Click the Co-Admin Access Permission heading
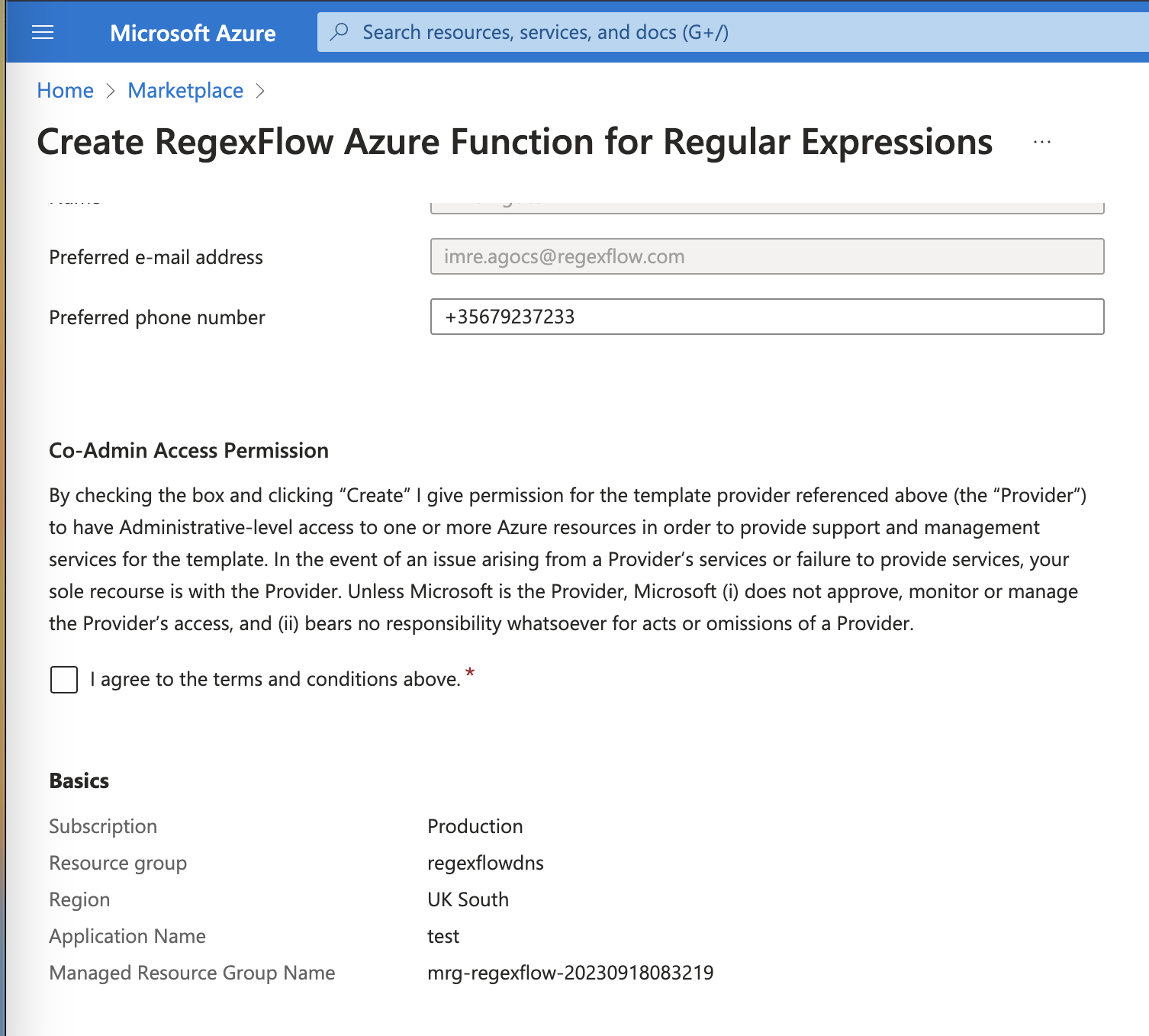This screenshot has width=1149, height=1036. (x=188, y=450)
